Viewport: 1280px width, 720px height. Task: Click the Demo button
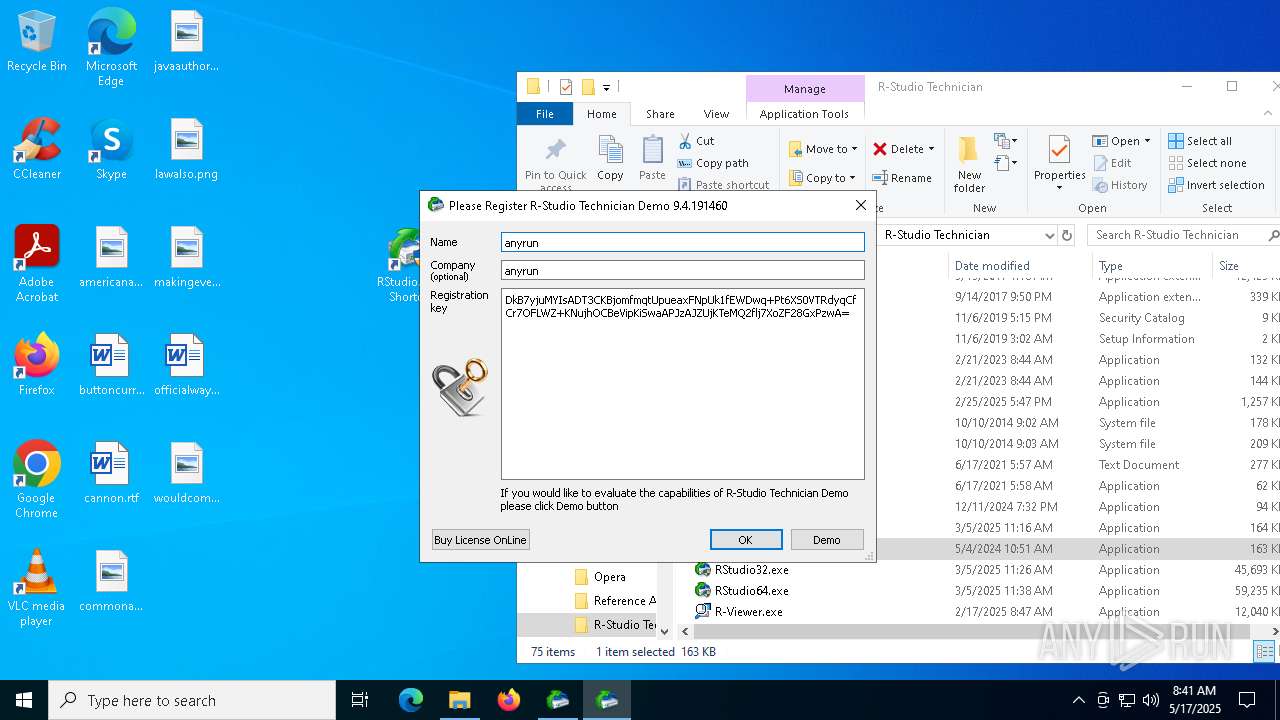coord(827,540)
